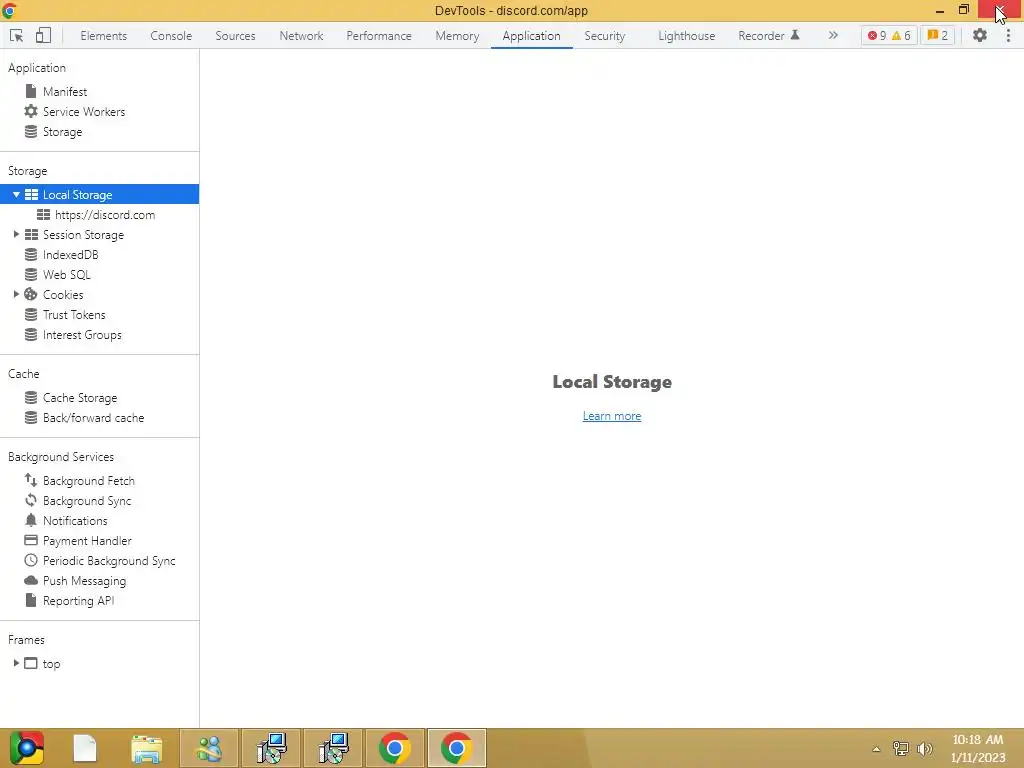Click the Service Workers gear icon
The width and height of the screenshot is (1024, 768).
(x=31, y=111)
